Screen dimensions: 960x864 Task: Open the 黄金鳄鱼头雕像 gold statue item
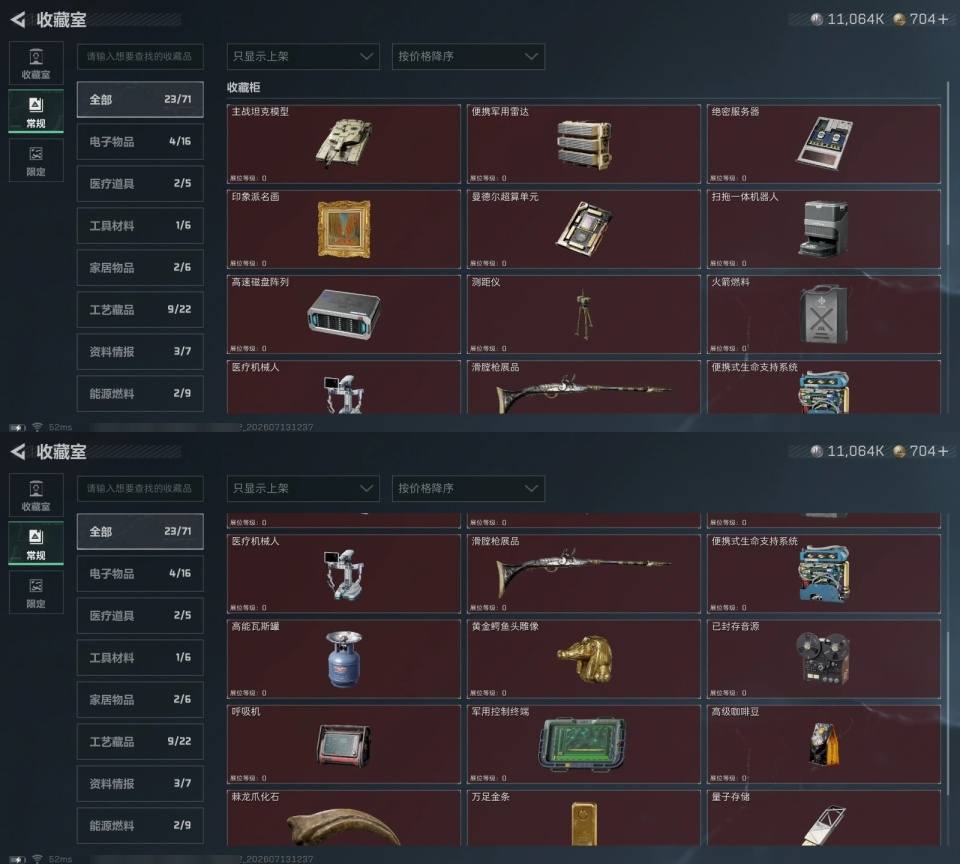(x=583, y=659)
